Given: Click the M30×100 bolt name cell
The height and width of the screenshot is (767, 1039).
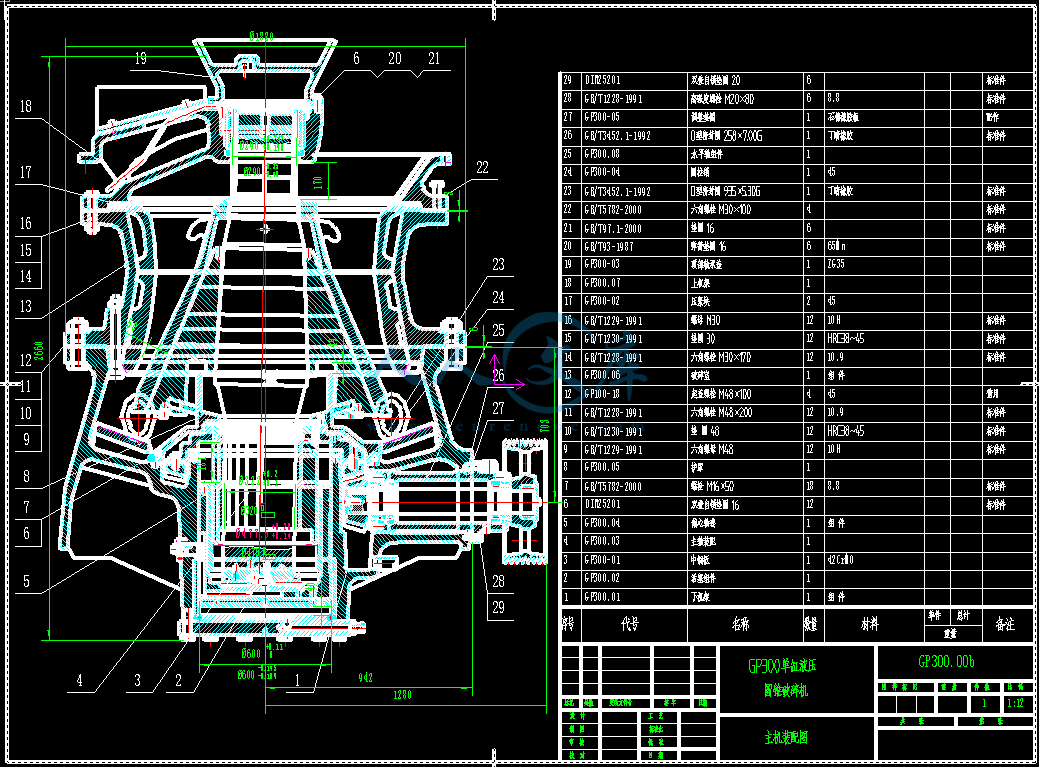Looking at the screenshot, I should (721, 210).
